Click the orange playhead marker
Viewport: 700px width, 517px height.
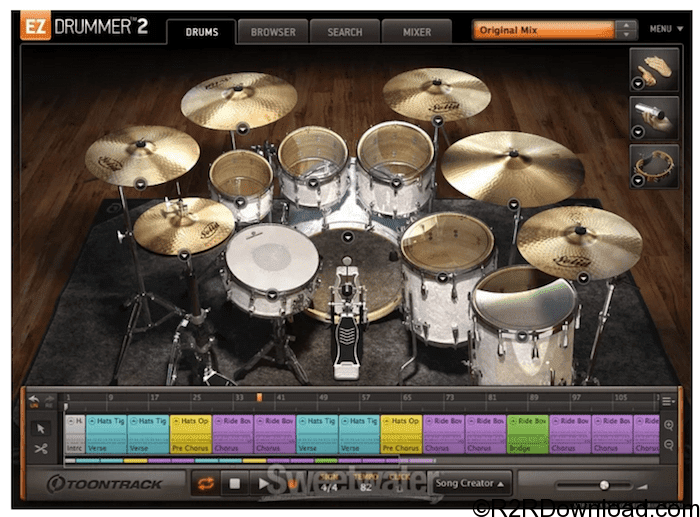(259, 397)
